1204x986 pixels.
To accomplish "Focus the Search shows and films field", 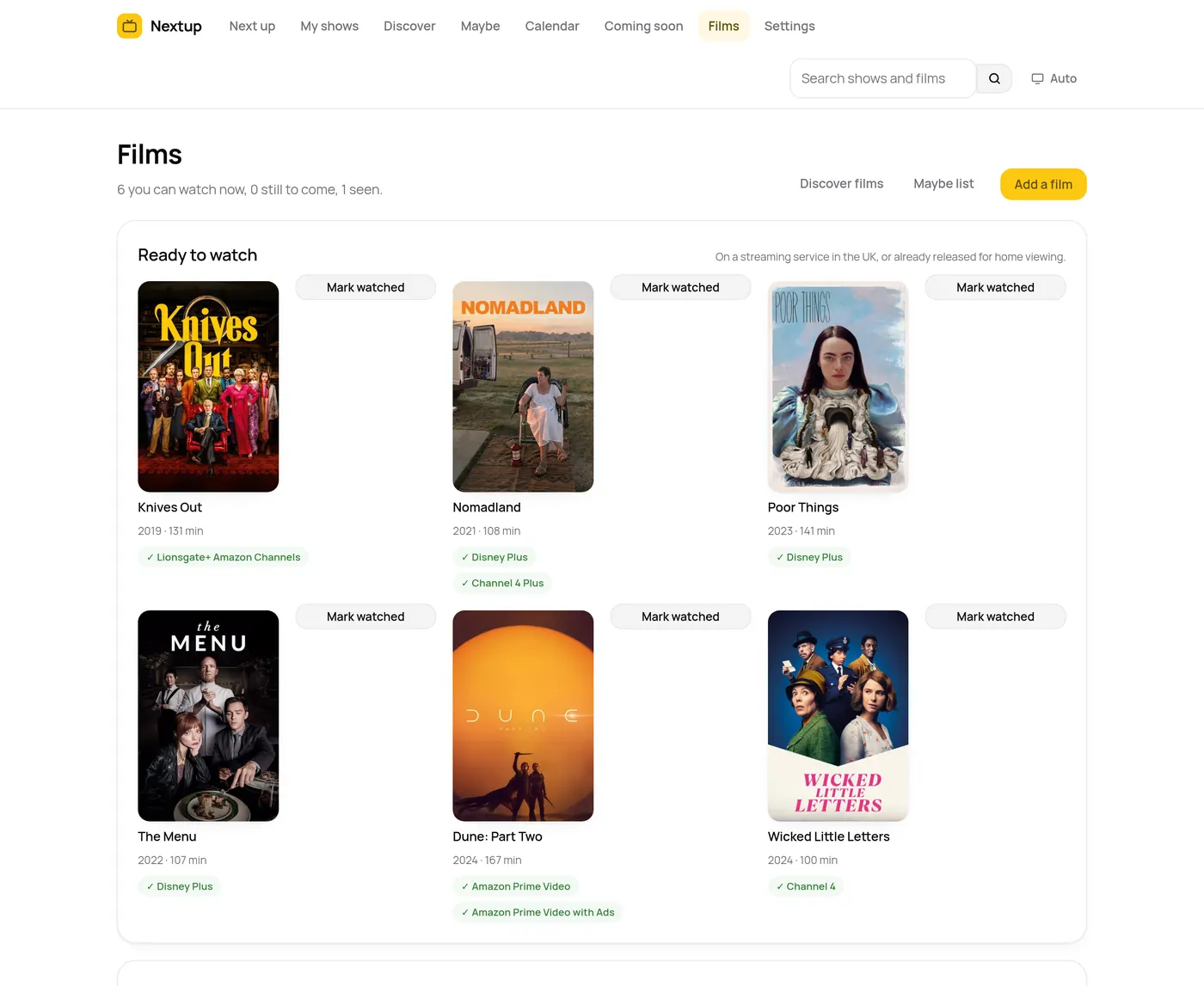I will click(x=882, y=78).
